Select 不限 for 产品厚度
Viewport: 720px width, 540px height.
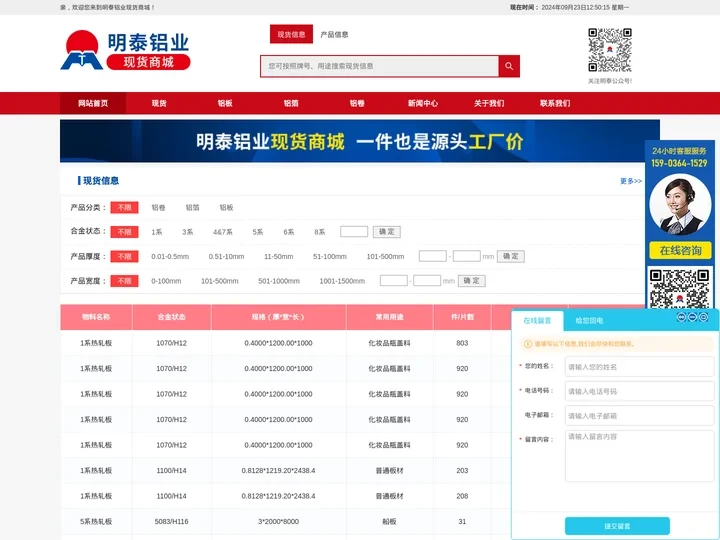point(124,256)
